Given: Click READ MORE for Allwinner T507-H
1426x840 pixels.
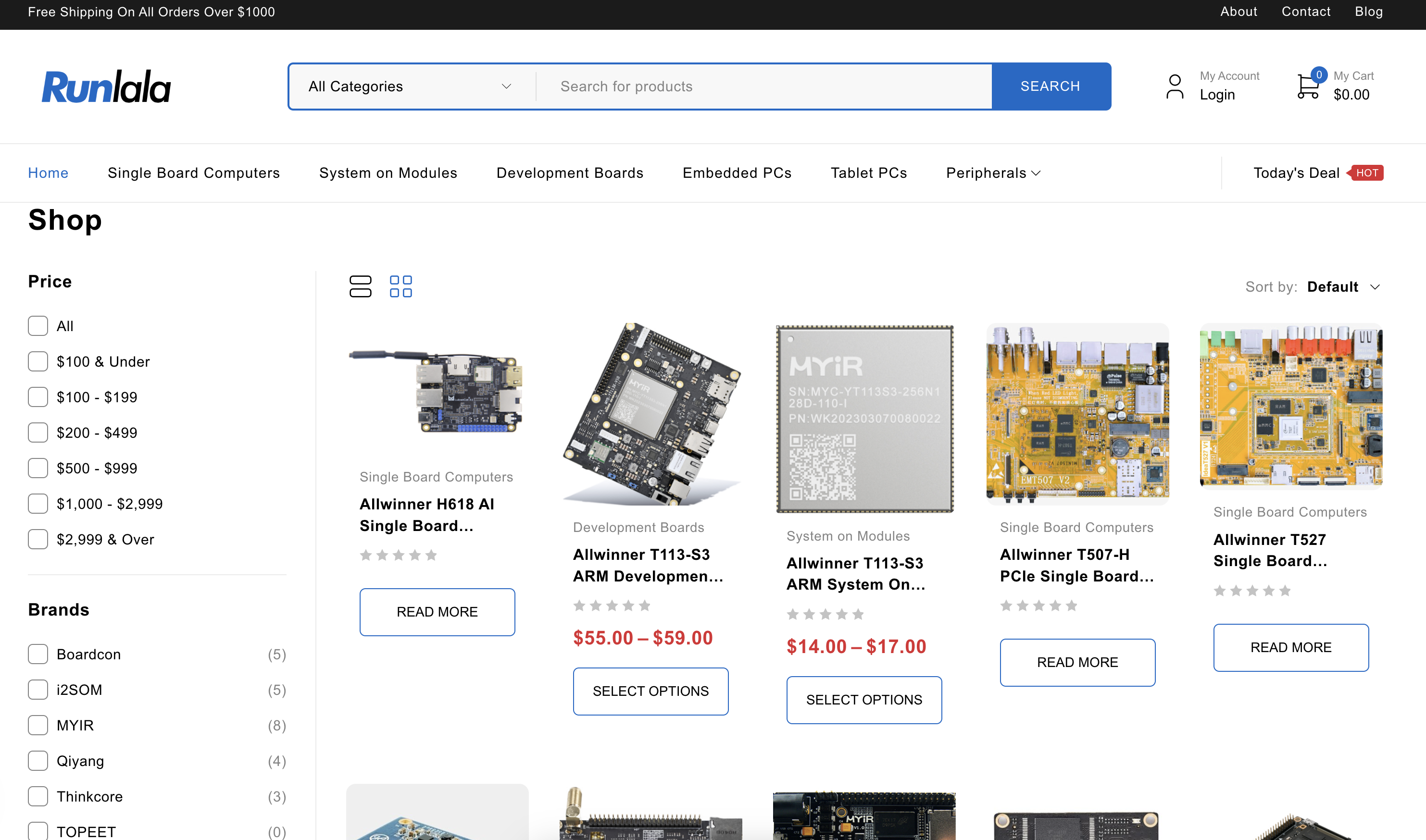Looking at the screenshot, I should [1077, 662].
